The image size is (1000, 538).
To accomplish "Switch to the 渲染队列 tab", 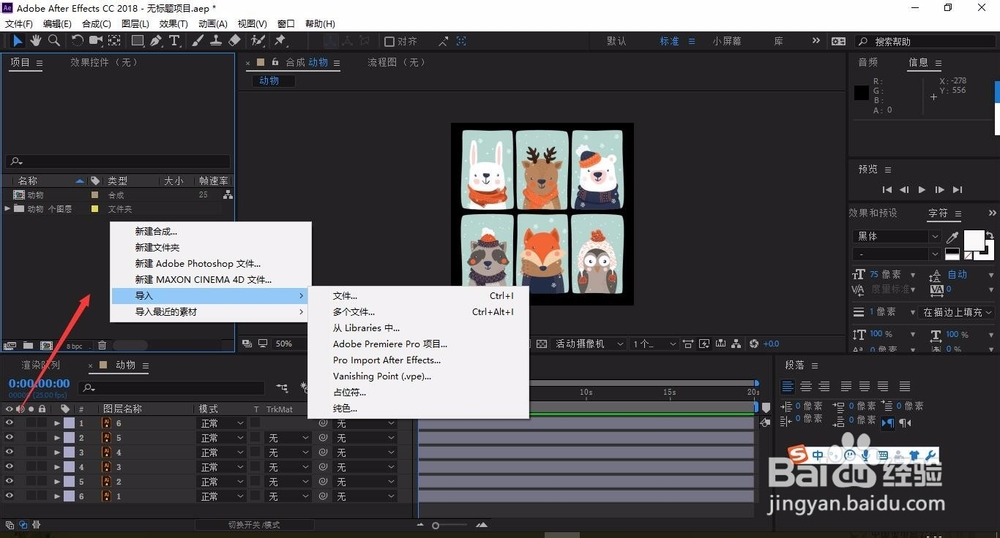I will pos(41,365).
